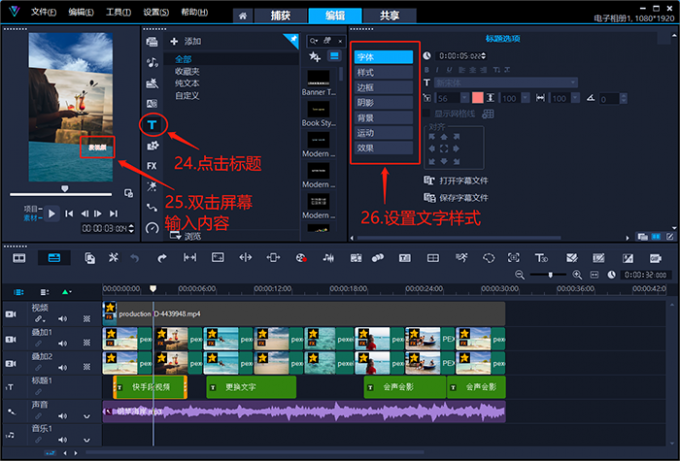The image size is (680, 461).
Task: Click 保存字幕文件
Action: [x=456, y=198]
